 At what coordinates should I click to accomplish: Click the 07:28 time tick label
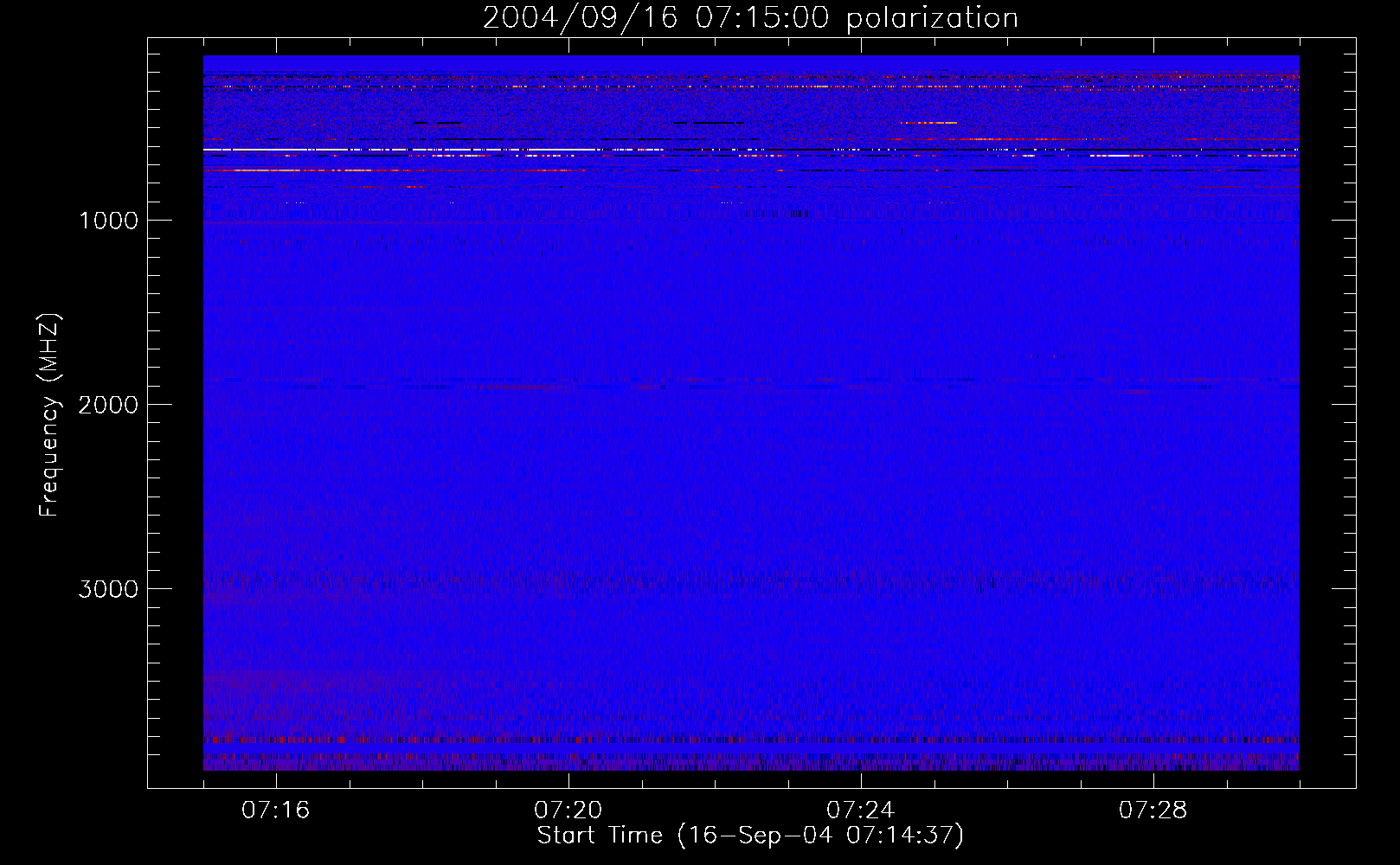click(x=1153, y=811)
